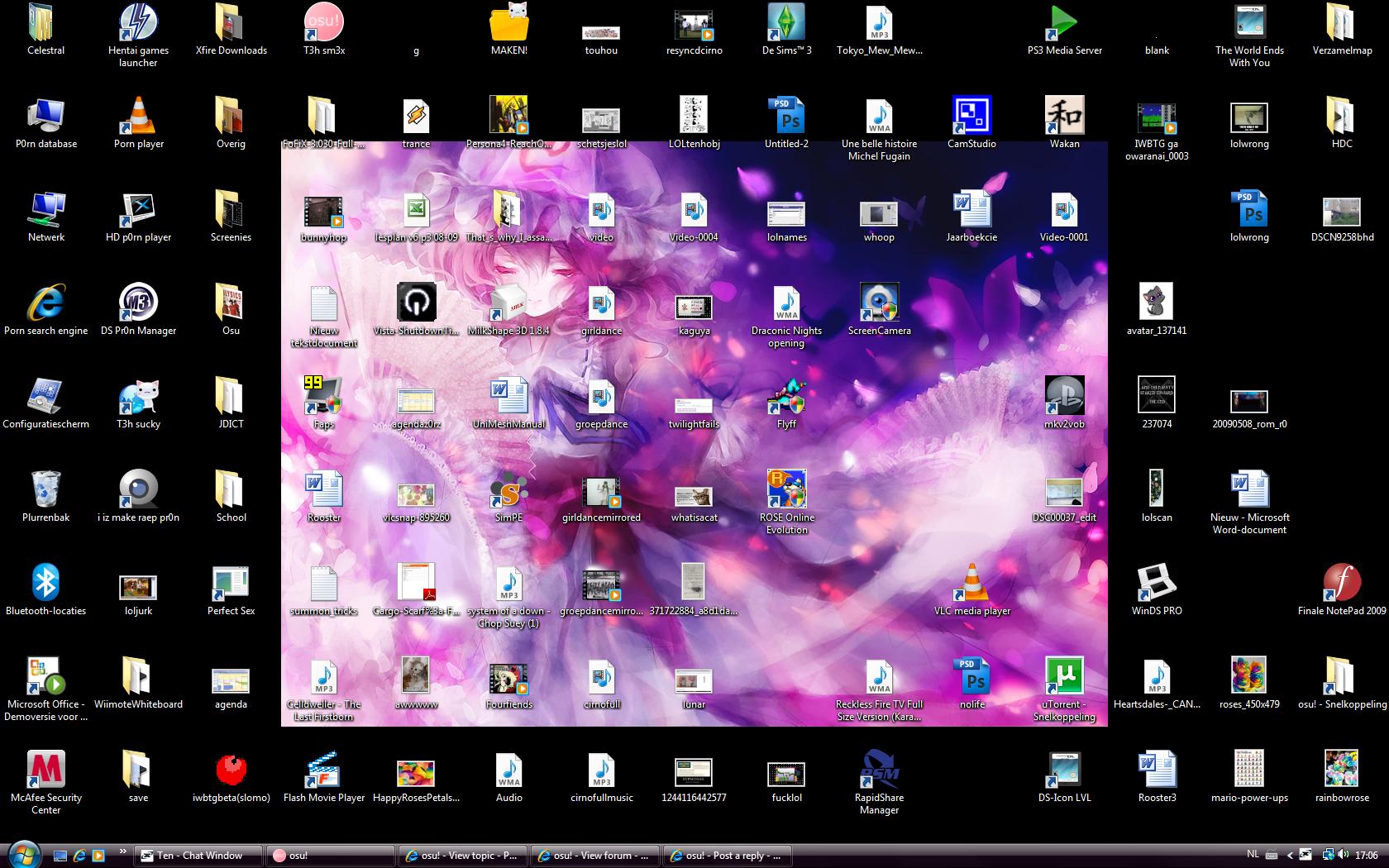
Task: Launch Vista-ShutdownTimer shortcut
Action: click(417, 311)
